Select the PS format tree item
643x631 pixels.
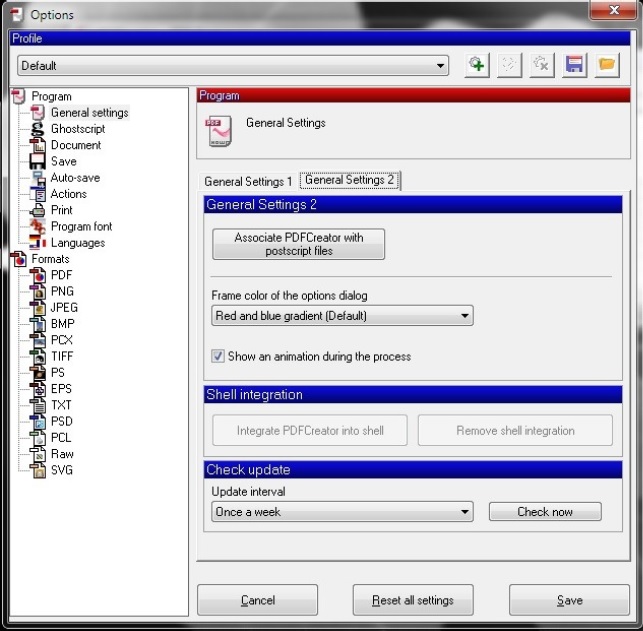click(x=57, y=373)
